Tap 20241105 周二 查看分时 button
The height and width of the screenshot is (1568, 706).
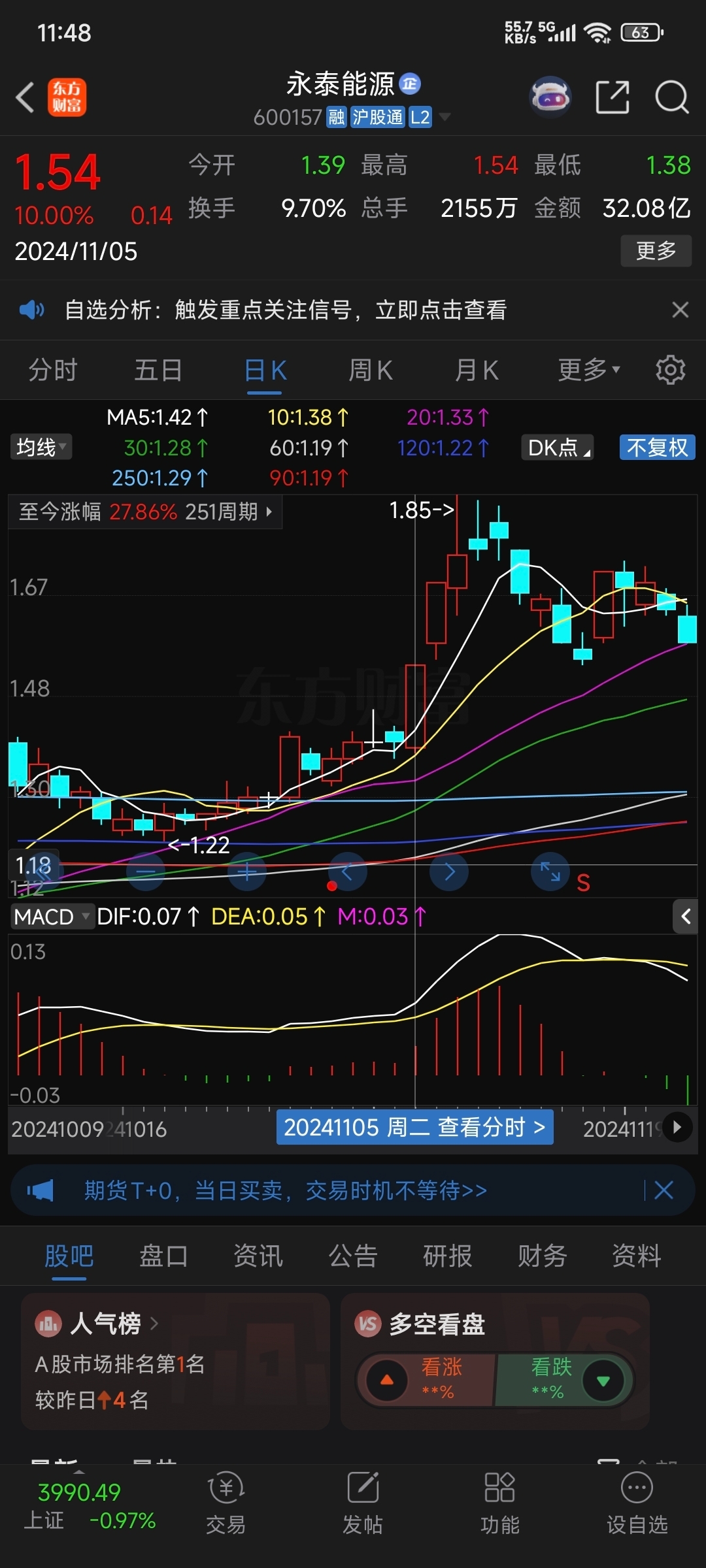[415, 1127]
